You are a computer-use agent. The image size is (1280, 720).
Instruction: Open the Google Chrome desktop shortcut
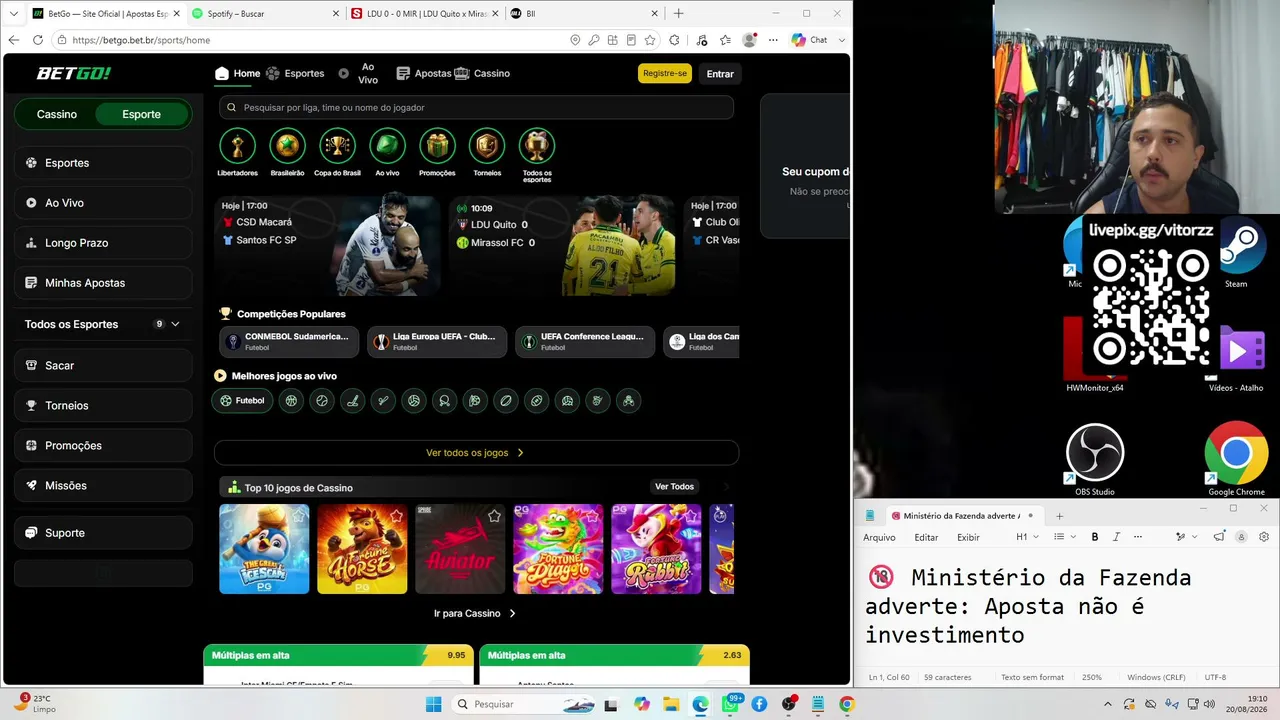point(1236,460)
